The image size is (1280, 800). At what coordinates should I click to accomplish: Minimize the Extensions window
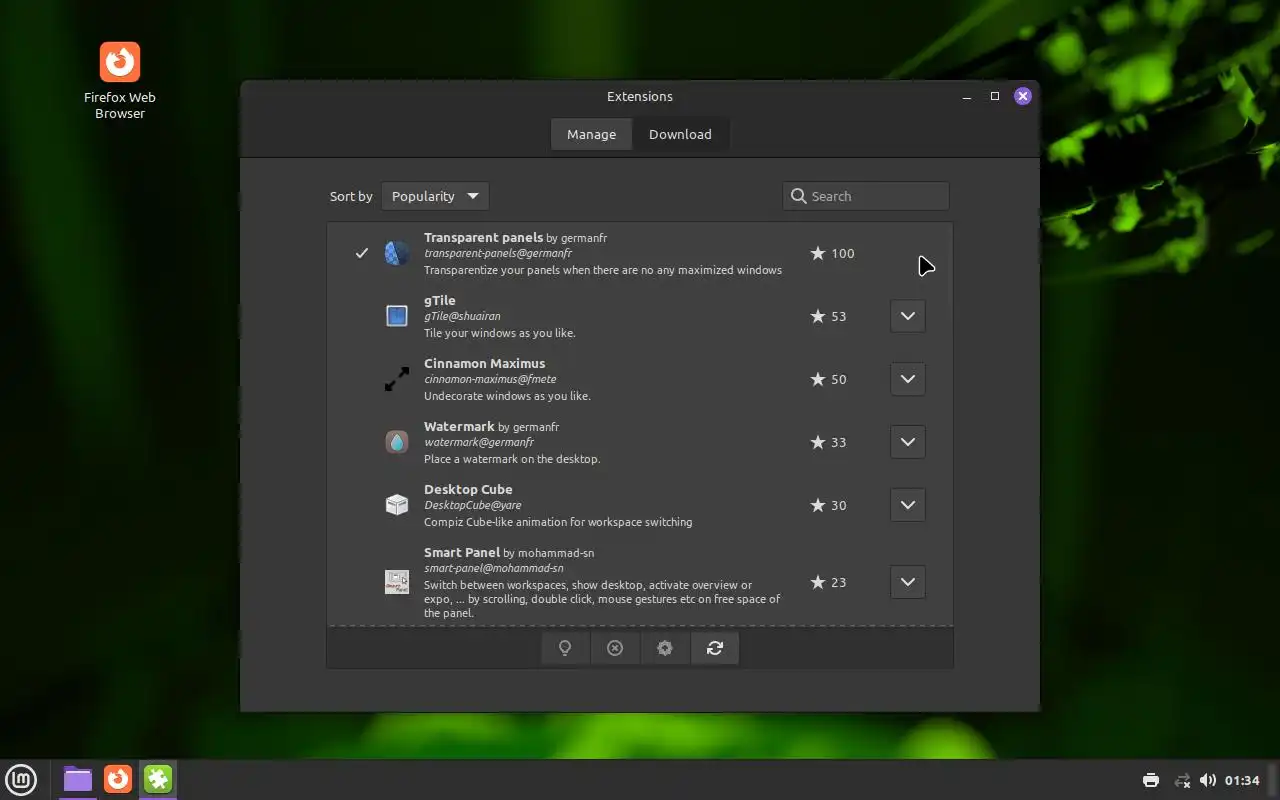(x=967, y=97)
